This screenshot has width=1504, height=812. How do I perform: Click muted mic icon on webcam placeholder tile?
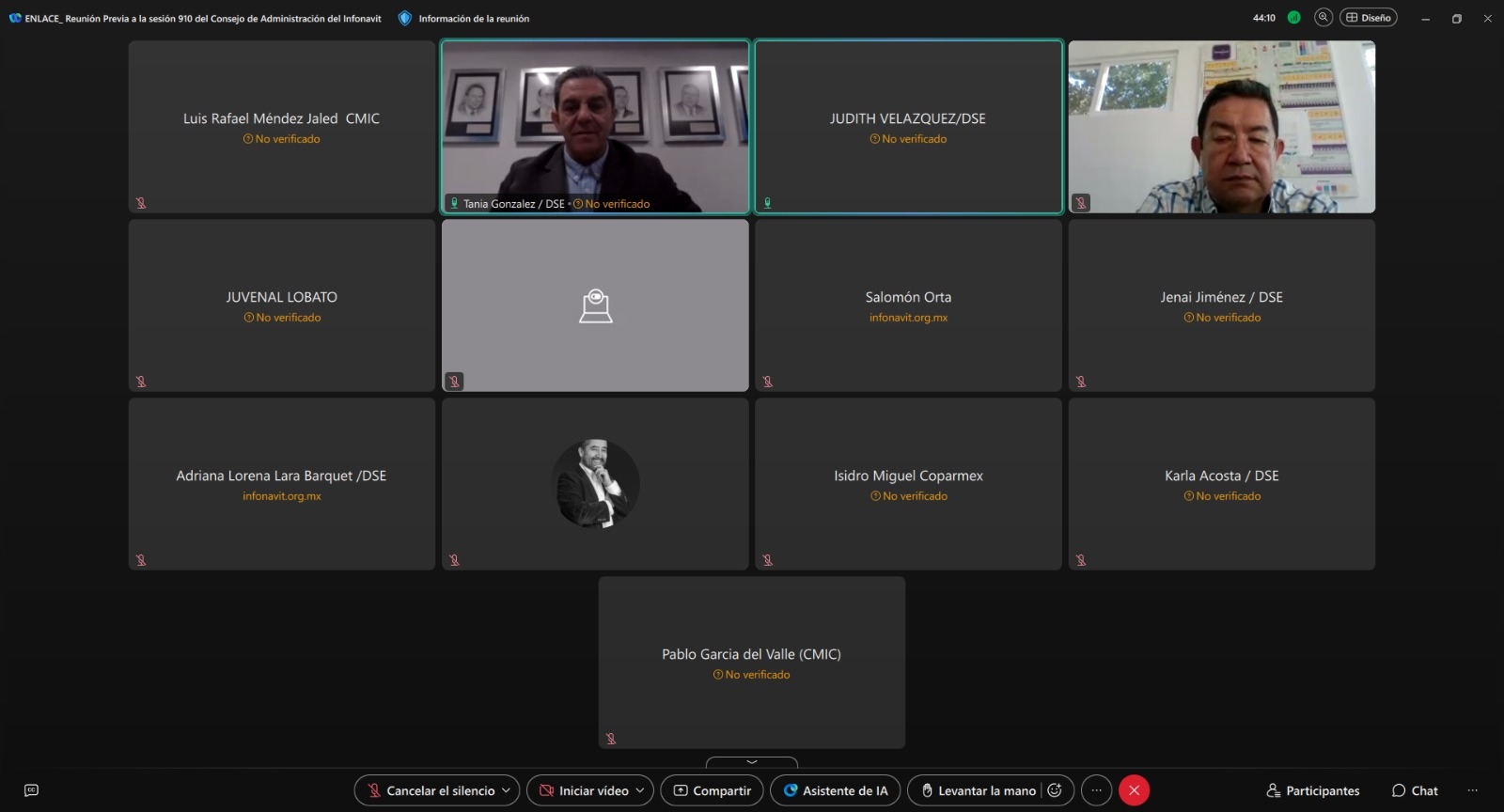coord(454,382)
